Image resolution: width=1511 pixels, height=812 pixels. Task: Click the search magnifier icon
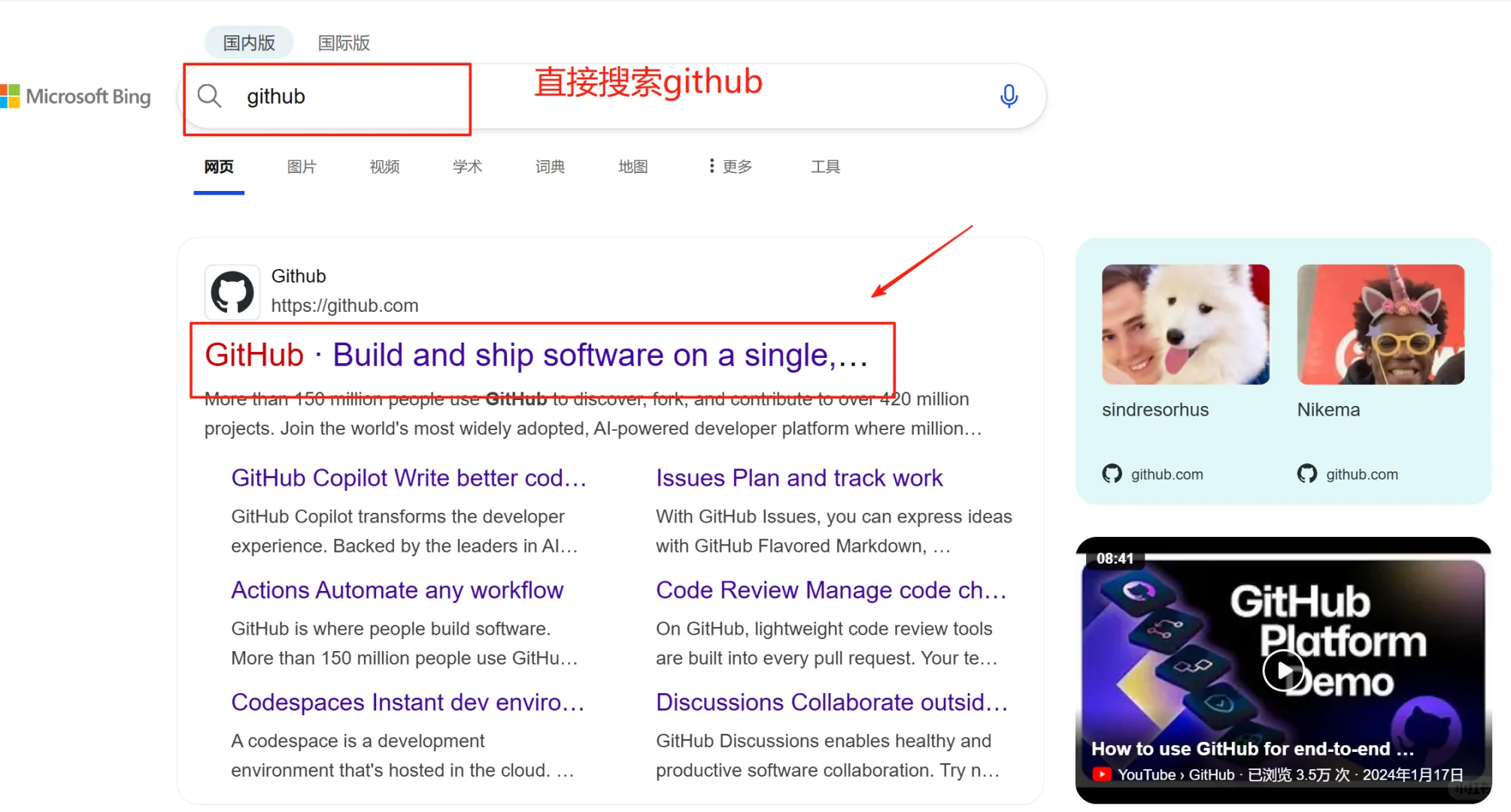[x=209, y=95]
